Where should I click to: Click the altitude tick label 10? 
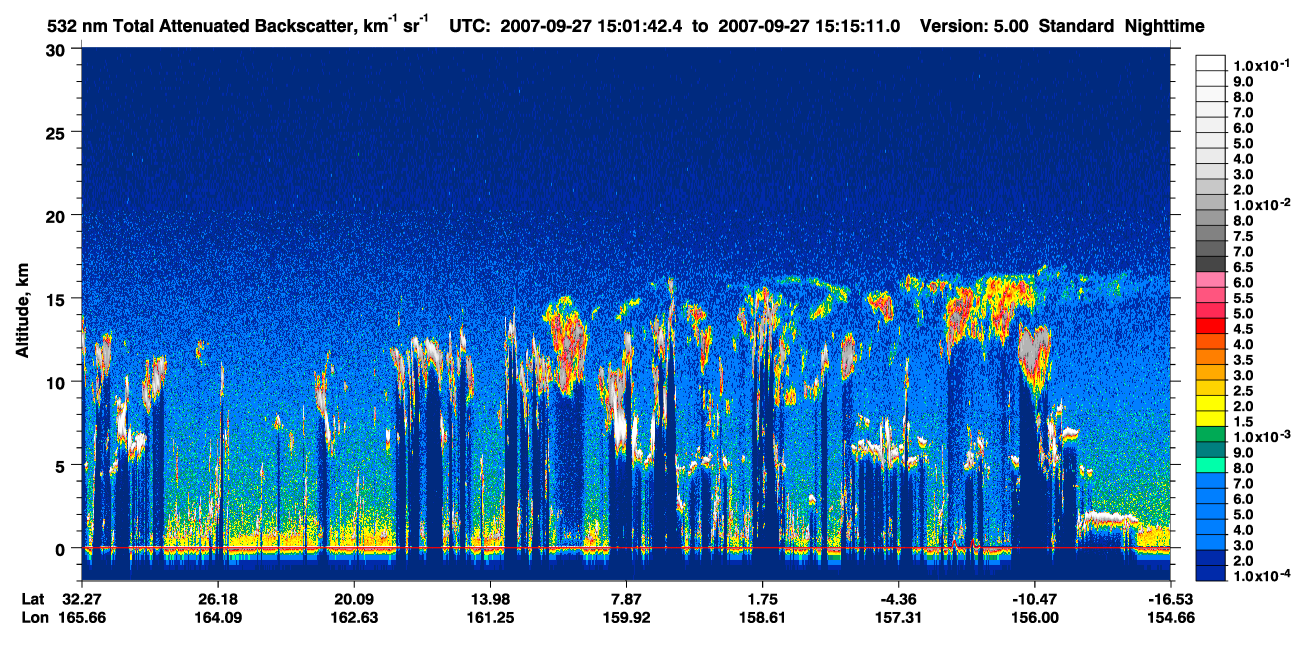[x=58, y=382]
